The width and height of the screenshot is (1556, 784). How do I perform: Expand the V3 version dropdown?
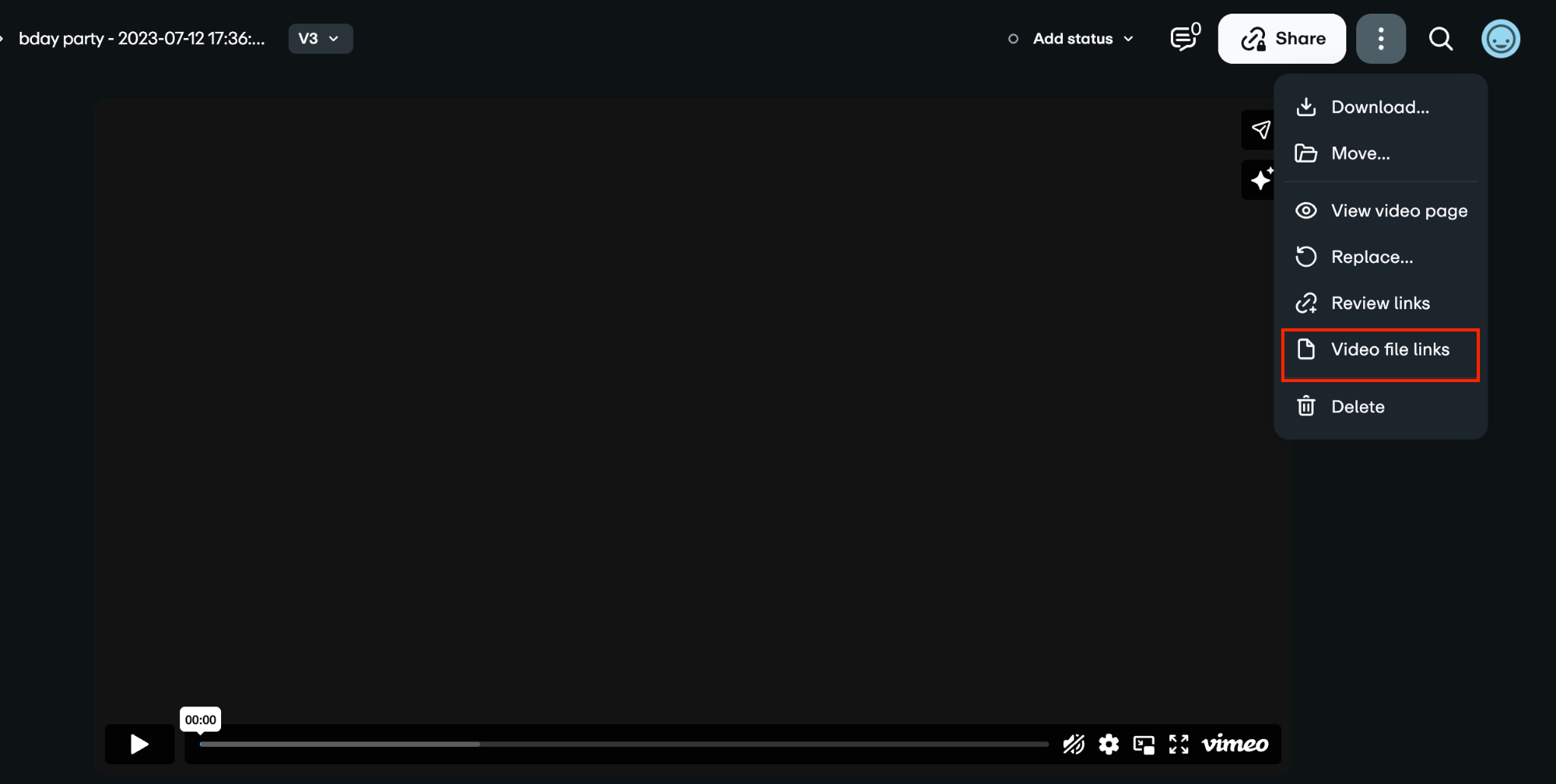tap(320, 38)
